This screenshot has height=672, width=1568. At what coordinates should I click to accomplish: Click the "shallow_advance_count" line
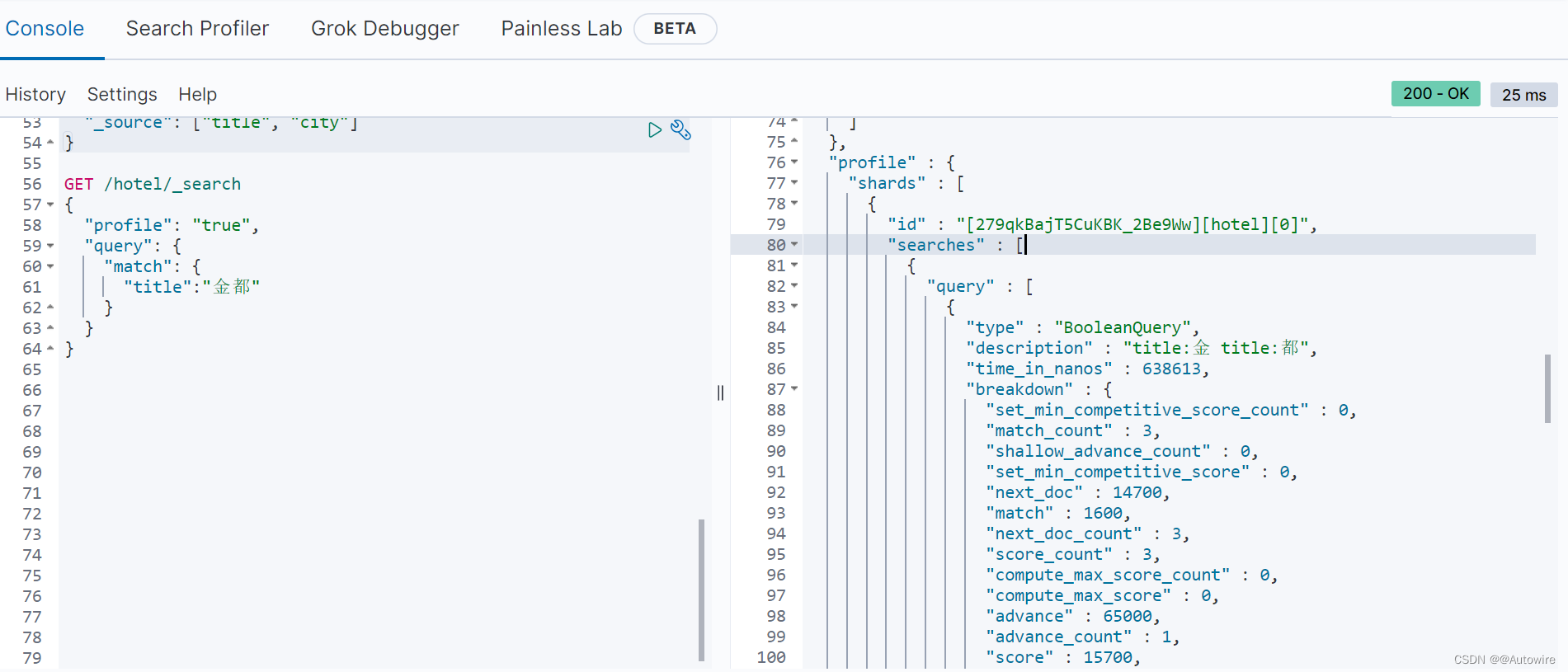[x=1122, y=451]
